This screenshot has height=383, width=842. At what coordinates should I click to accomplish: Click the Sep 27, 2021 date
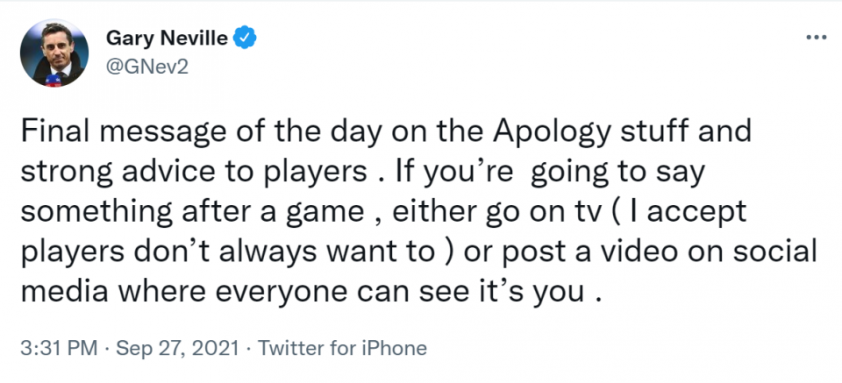(x=177, y=348)
